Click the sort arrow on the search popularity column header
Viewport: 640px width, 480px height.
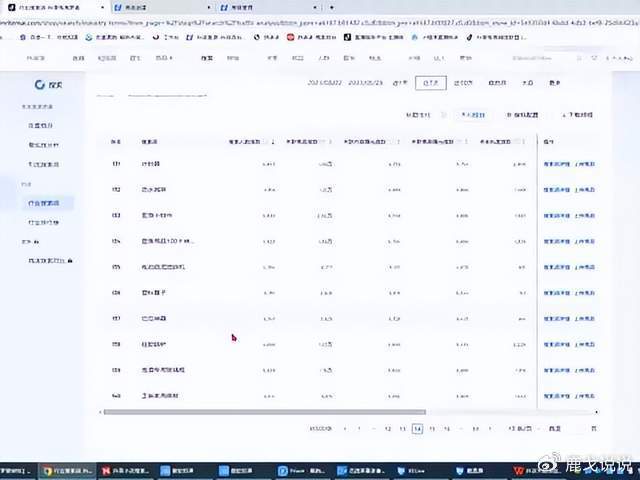(x=274, y=142)
